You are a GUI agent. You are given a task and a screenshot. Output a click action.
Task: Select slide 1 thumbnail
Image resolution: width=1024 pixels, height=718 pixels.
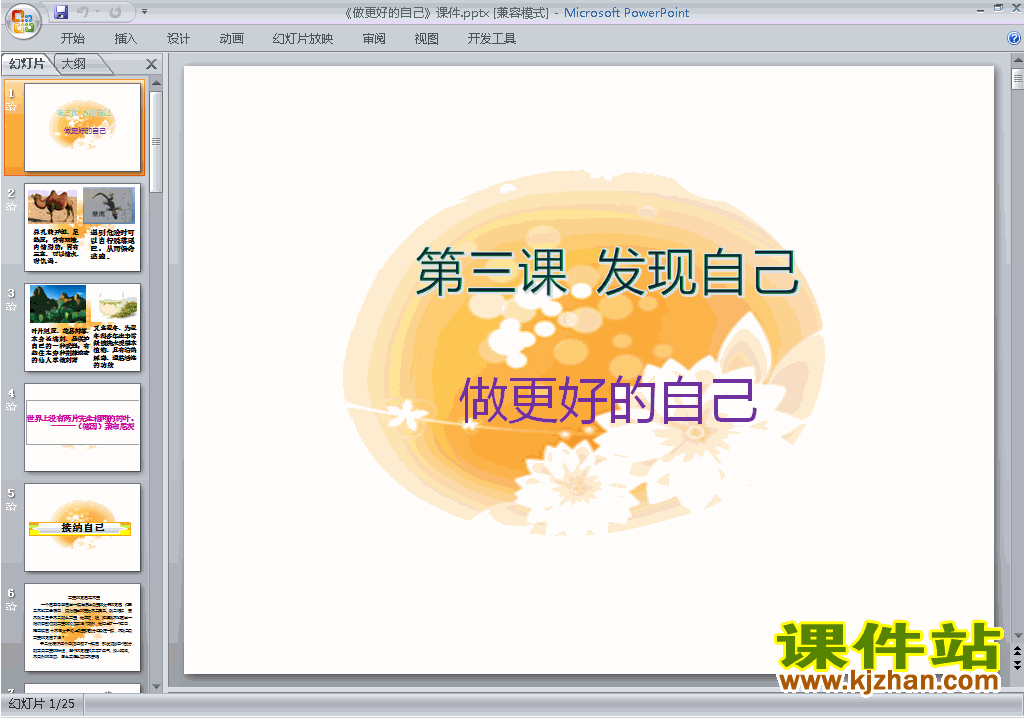click(82, 127)
